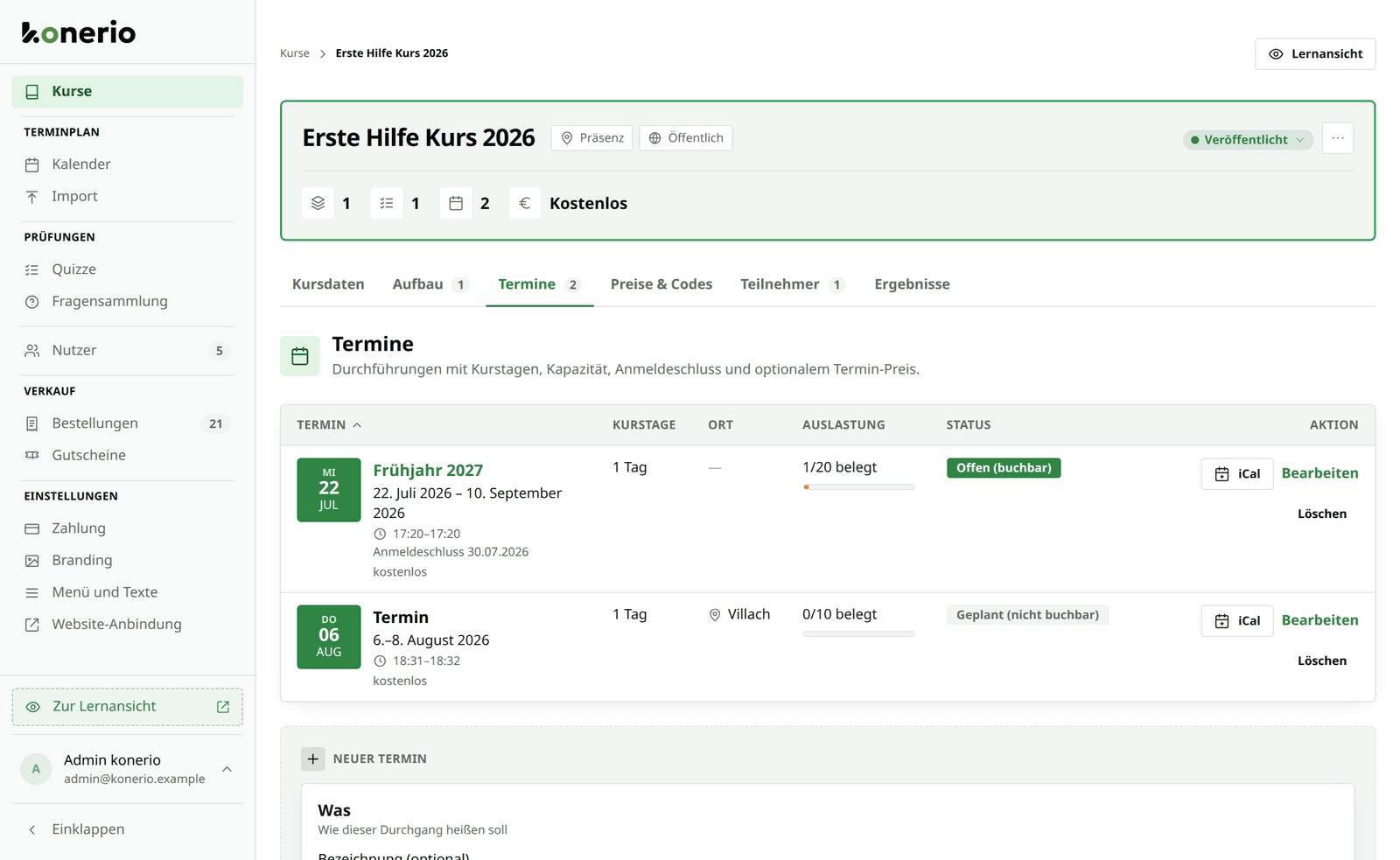Open Zahlung settings
Image resolution: width=1400 pixels, height=860 pixels.
coord(128,528)
